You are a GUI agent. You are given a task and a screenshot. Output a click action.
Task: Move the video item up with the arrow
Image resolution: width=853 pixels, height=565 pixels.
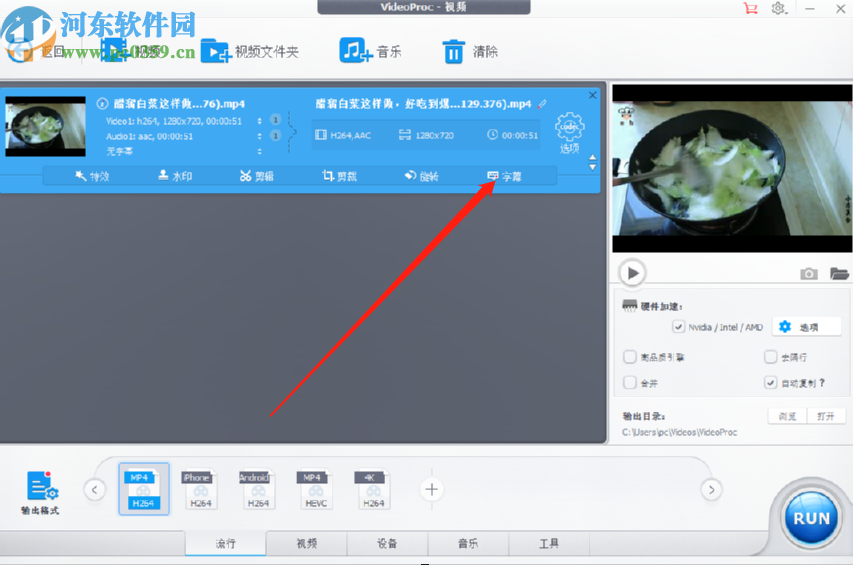pyautogui.click(x=592, y=158)
